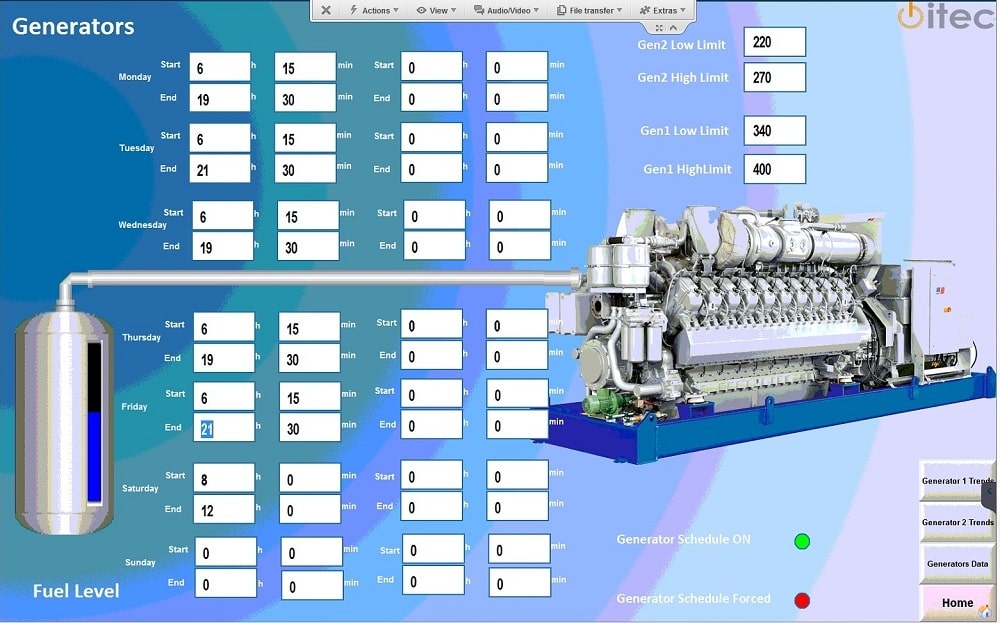Collapse the toolbar with the up chevron

[x=673, y=27]
